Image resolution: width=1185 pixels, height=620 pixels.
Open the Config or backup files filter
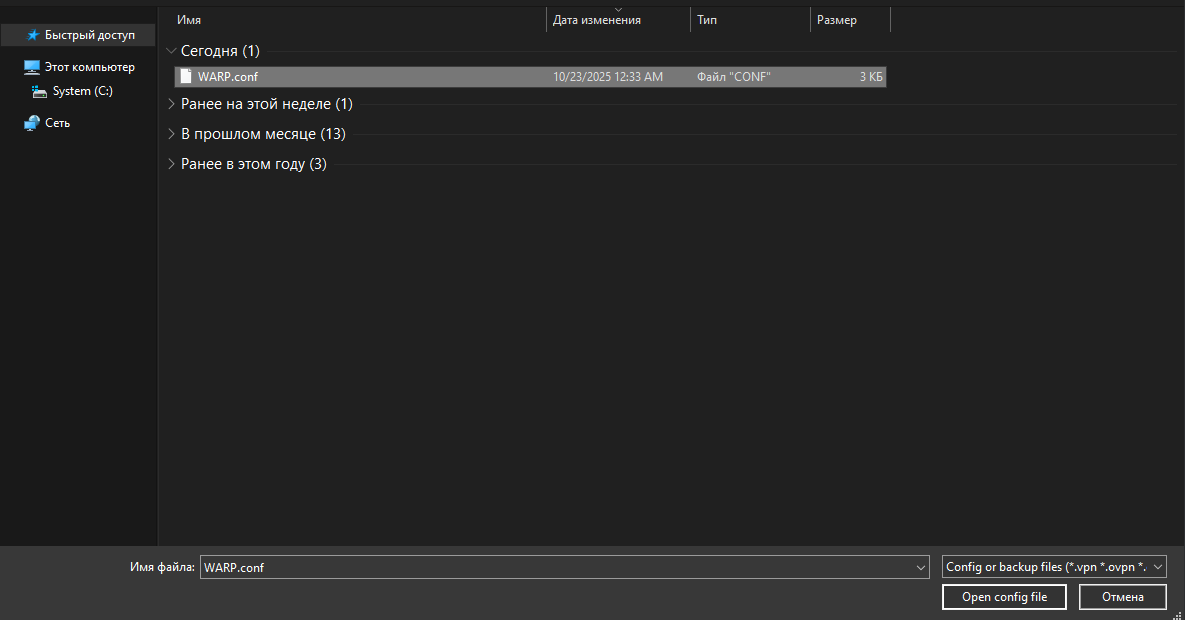(1054, 567)
